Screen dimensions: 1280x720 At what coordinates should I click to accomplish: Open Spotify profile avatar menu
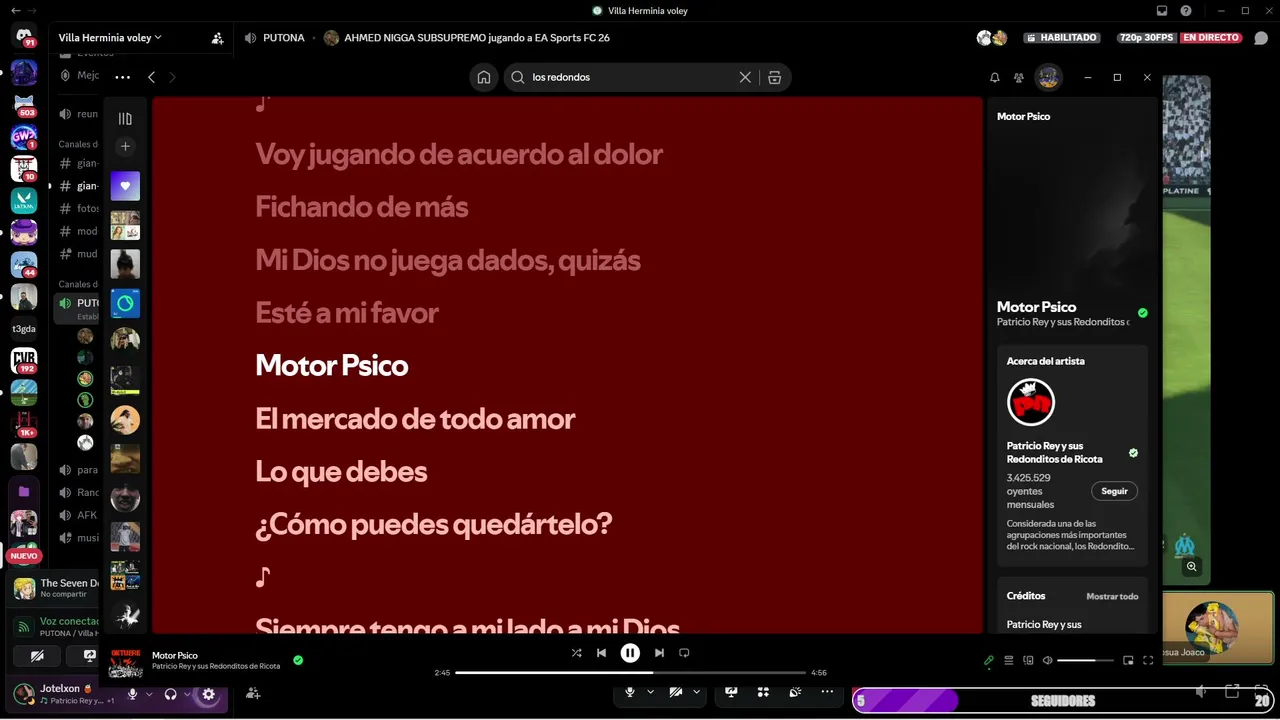pos(1048,77)
